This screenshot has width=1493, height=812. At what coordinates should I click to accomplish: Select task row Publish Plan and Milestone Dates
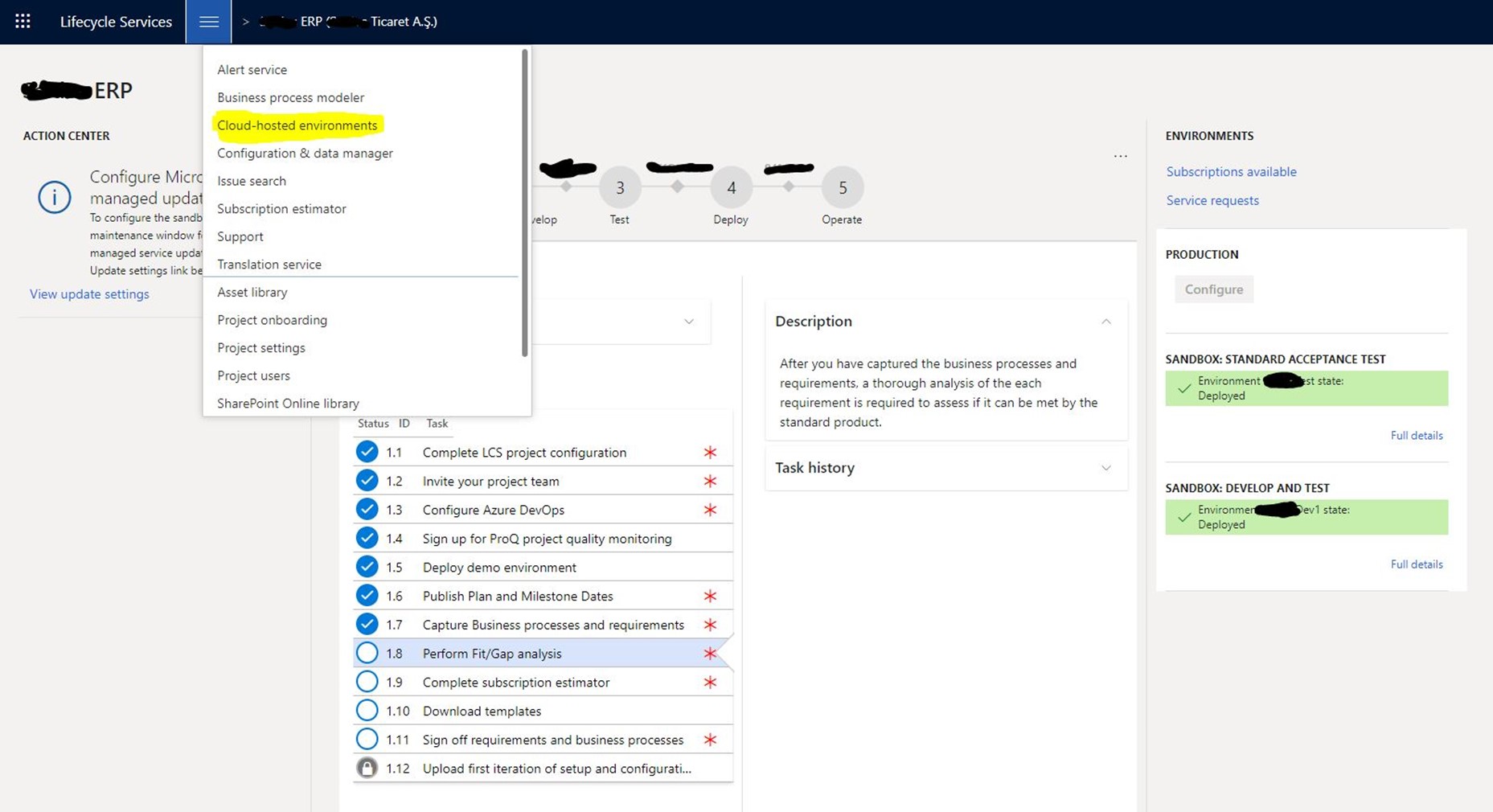543,596
